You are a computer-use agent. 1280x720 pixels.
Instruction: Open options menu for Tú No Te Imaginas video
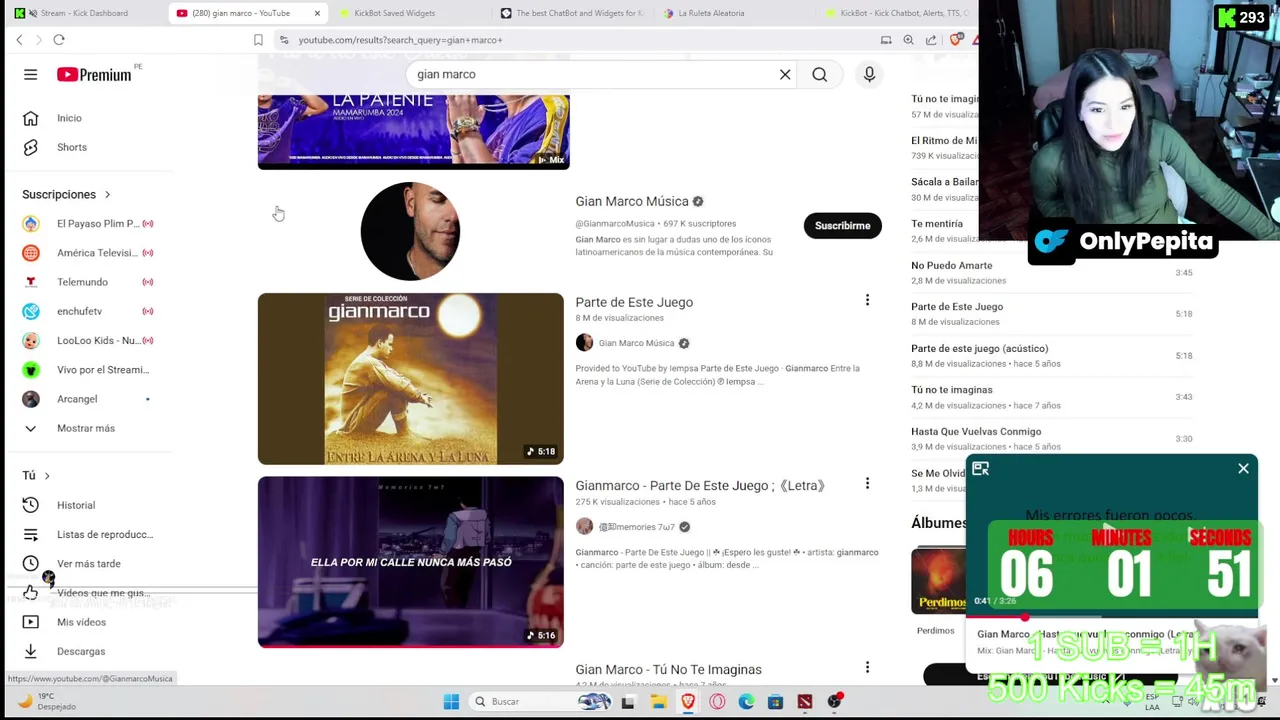867,667
